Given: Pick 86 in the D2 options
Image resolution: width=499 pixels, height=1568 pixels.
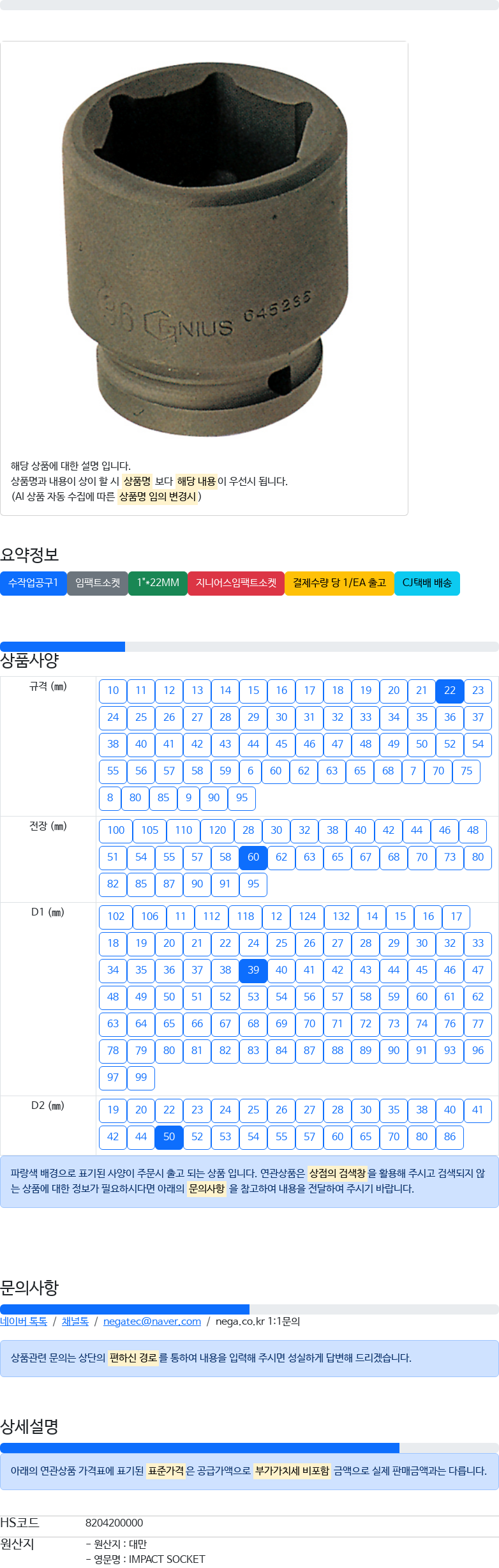Looking at the screenshot, I should pyautogui.click(x=450, y=1137).
